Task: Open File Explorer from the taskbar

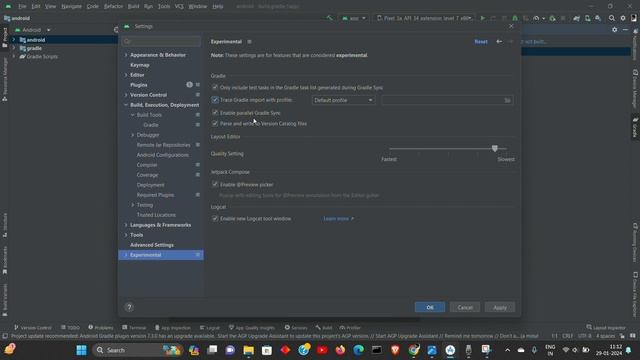Action: coord(249,350)
